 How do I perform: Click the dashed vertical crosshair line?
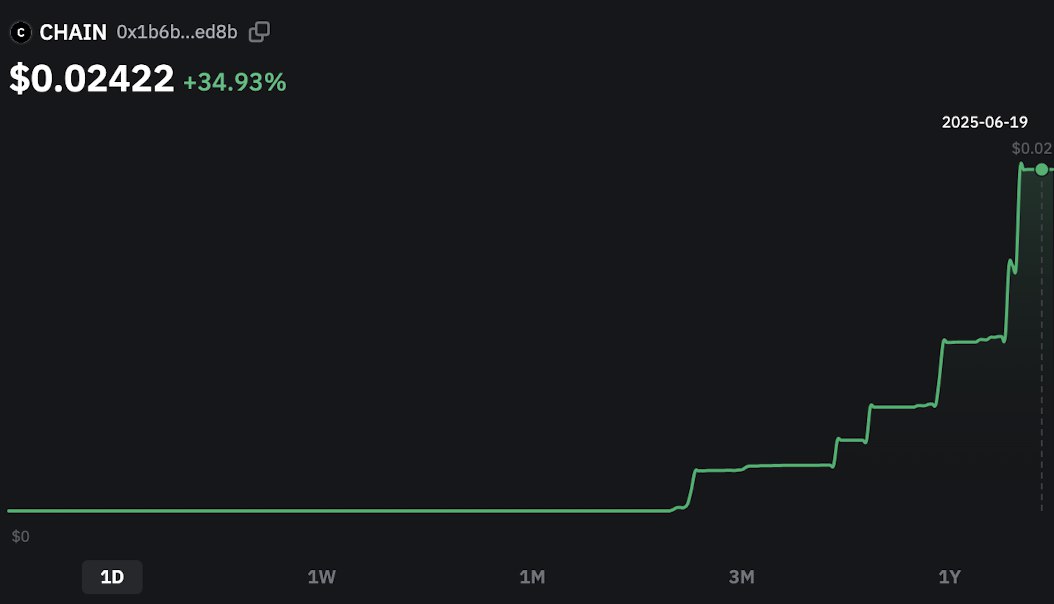click(1041, 343)
